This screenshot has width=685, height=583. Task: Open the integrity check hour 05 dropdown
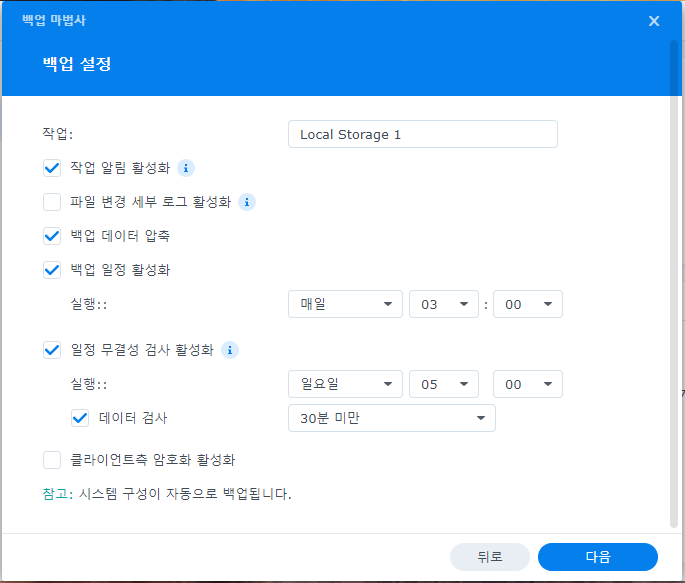click(x=443, y=384)
